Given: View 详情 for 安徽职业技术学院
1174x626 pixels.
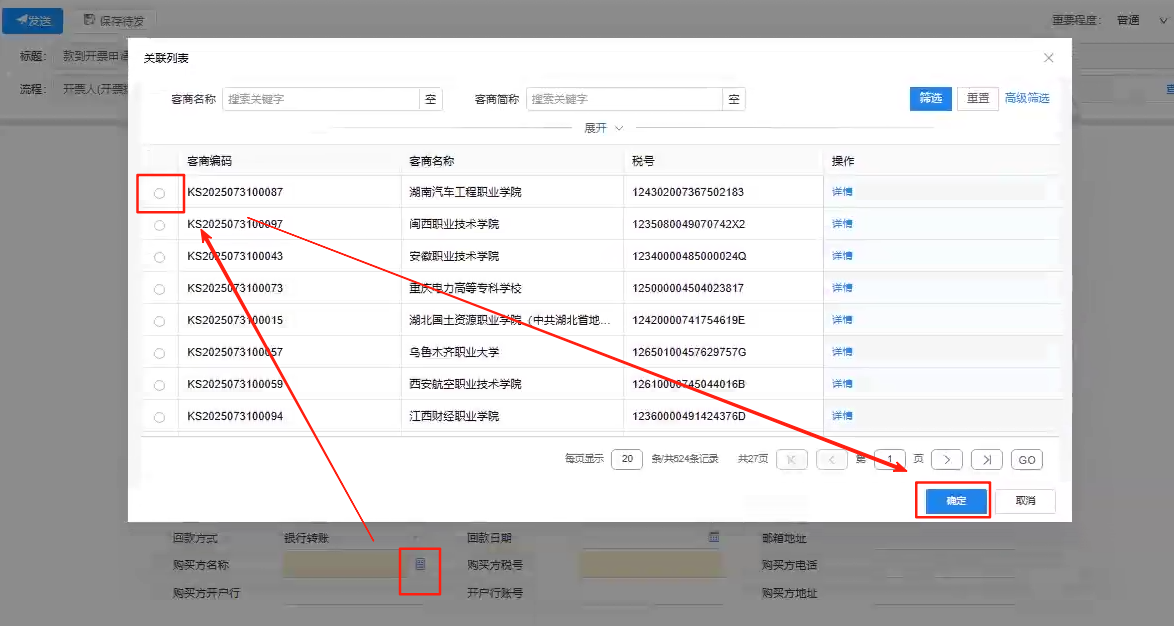Looking at the screenshot, I should (x=842, y=256).
